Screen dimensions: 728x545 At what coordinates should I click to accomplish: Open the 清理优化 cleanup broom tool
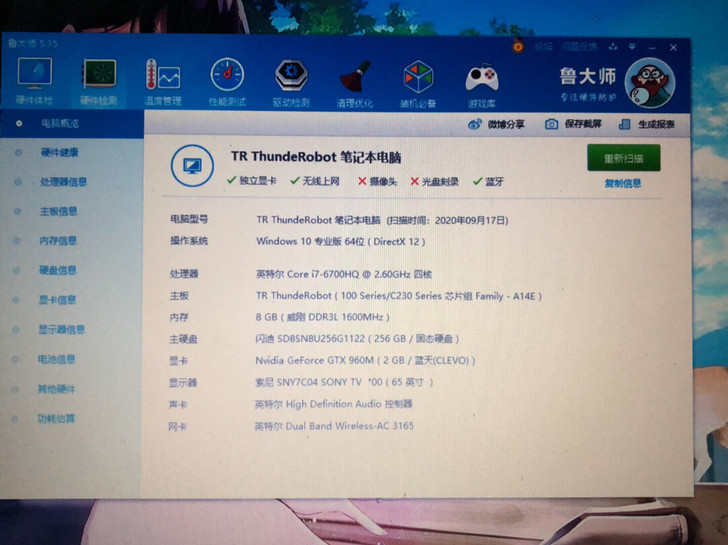coord(355,84)
